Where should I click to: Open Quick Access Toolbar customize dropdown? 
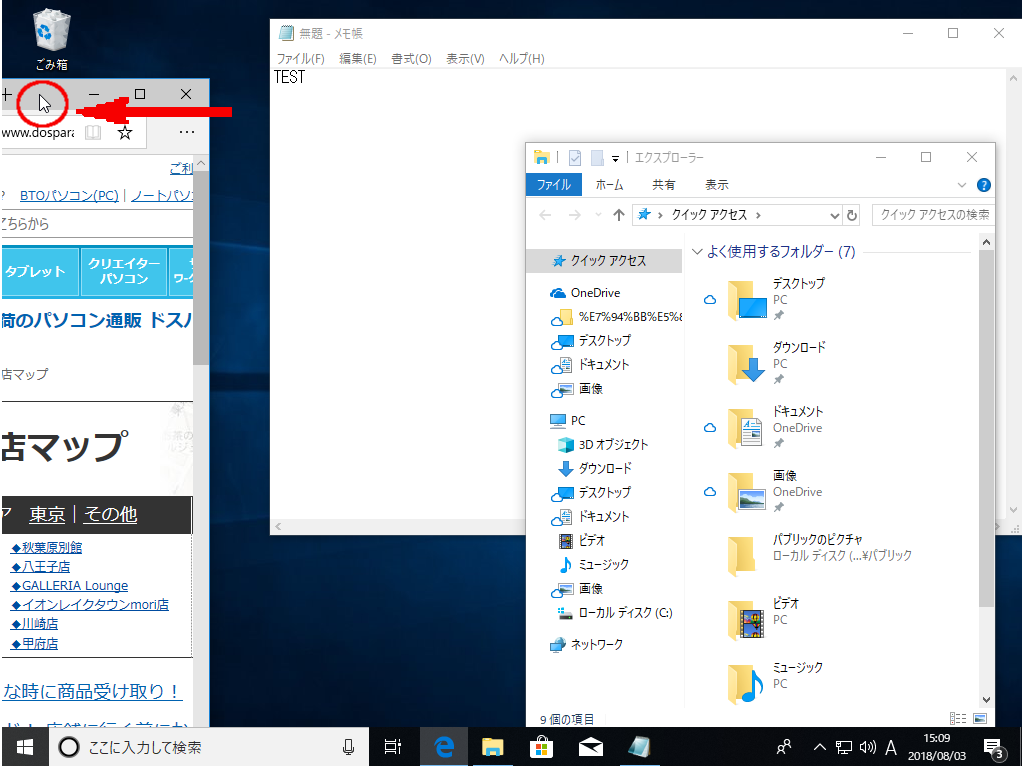(615, 158)
